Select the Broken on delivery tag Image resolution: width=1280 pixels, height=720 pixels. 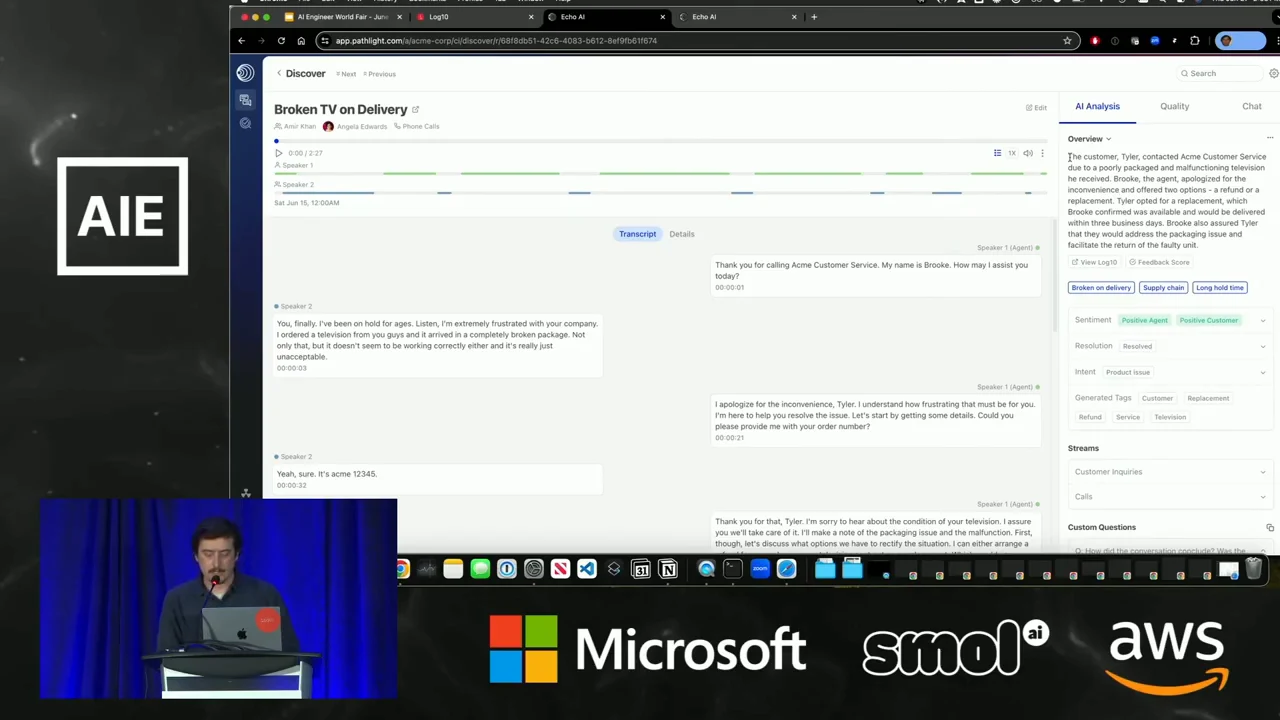click(x=1101, y=288)
